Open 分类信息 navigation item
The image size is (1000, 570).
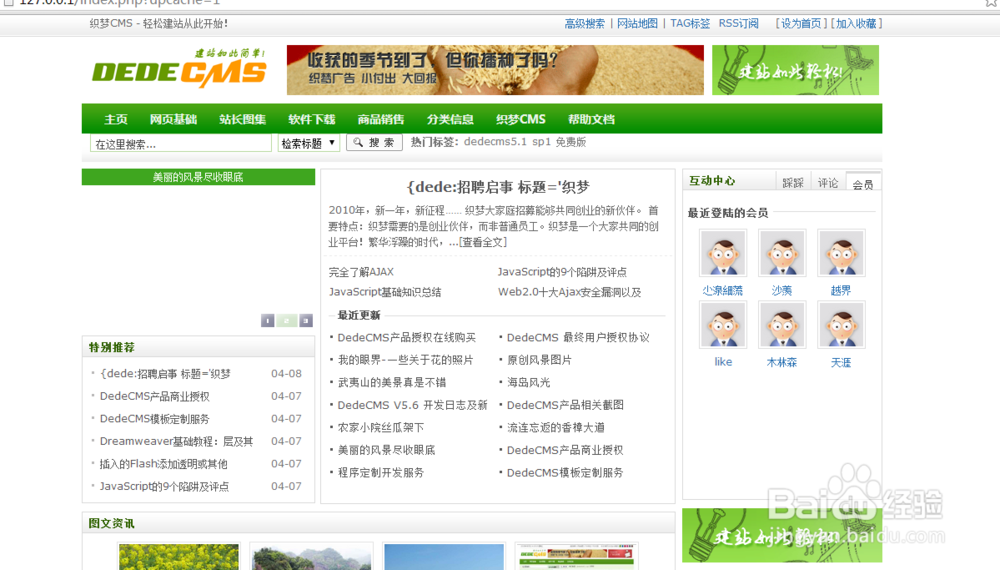(450, 119)
